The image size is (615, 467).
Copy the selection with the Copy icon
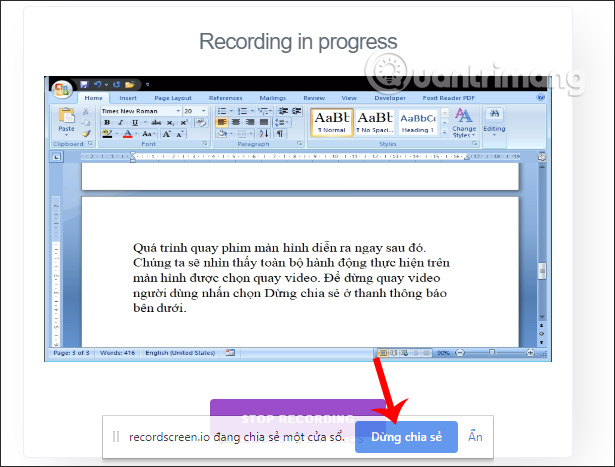coord(85,123)
